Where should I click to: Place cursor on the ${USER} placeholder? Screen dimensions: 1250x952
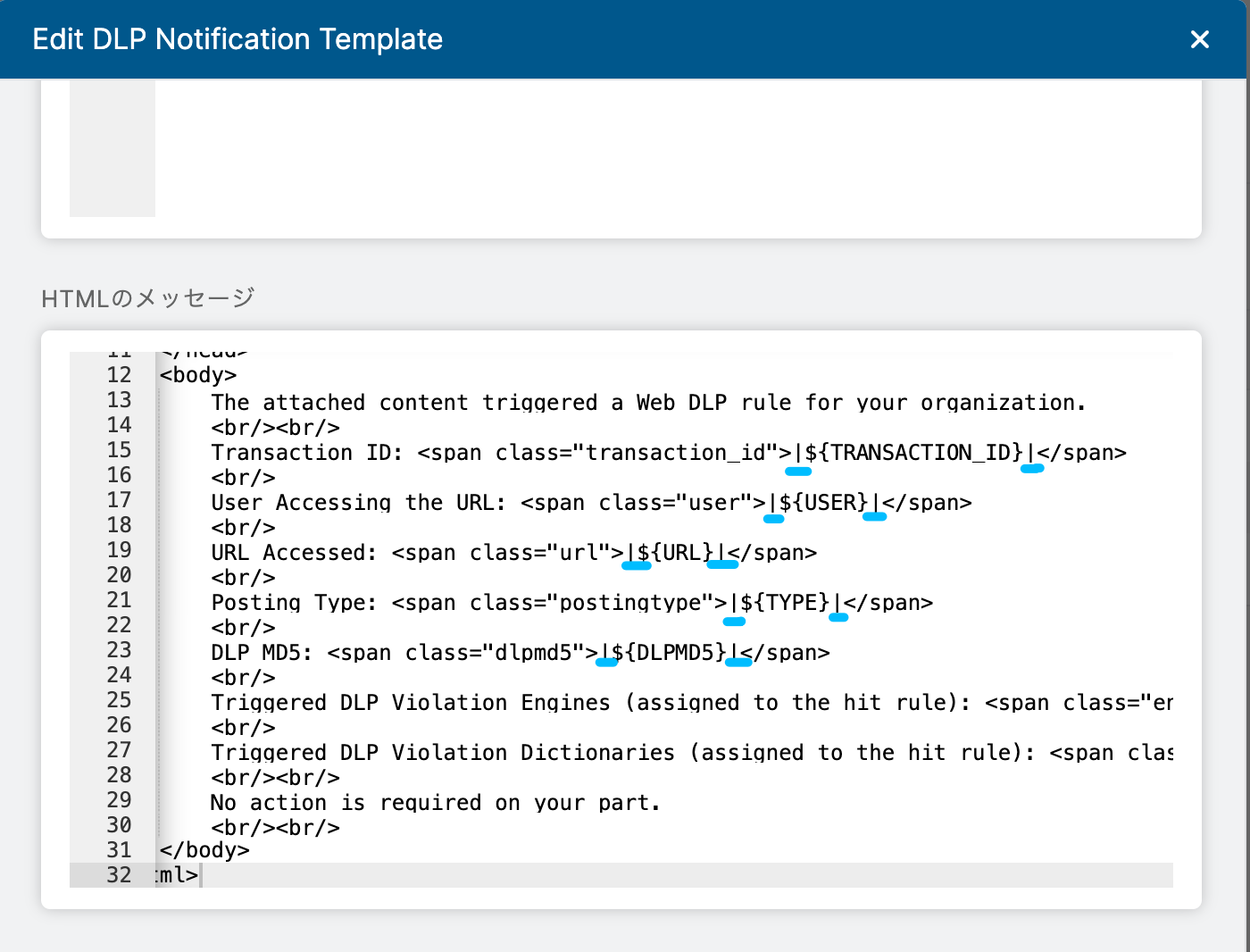click(823, 503)
